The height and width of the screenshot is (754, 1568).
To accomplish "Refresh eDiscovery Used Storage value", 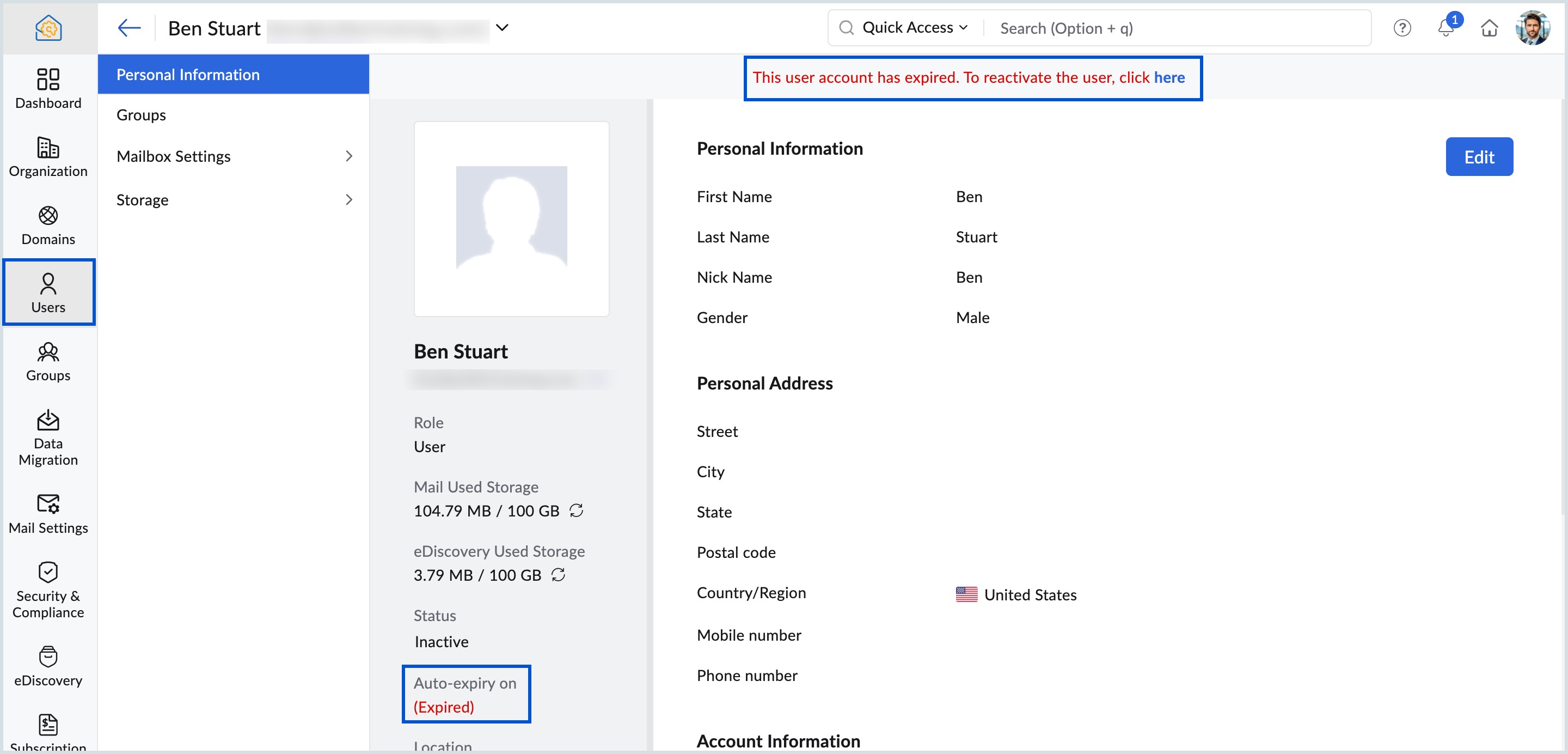I will pos(558,574).
